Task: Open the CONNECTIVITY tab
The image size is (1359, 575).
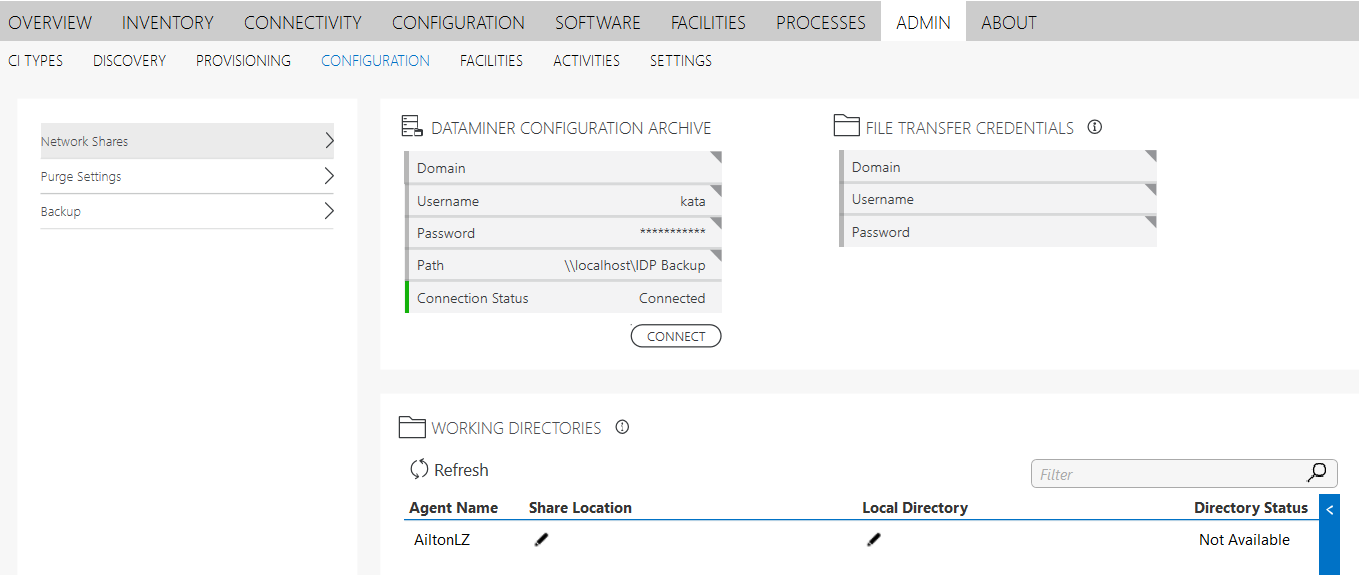Action: pyautogui.click(x=303, y=22)
